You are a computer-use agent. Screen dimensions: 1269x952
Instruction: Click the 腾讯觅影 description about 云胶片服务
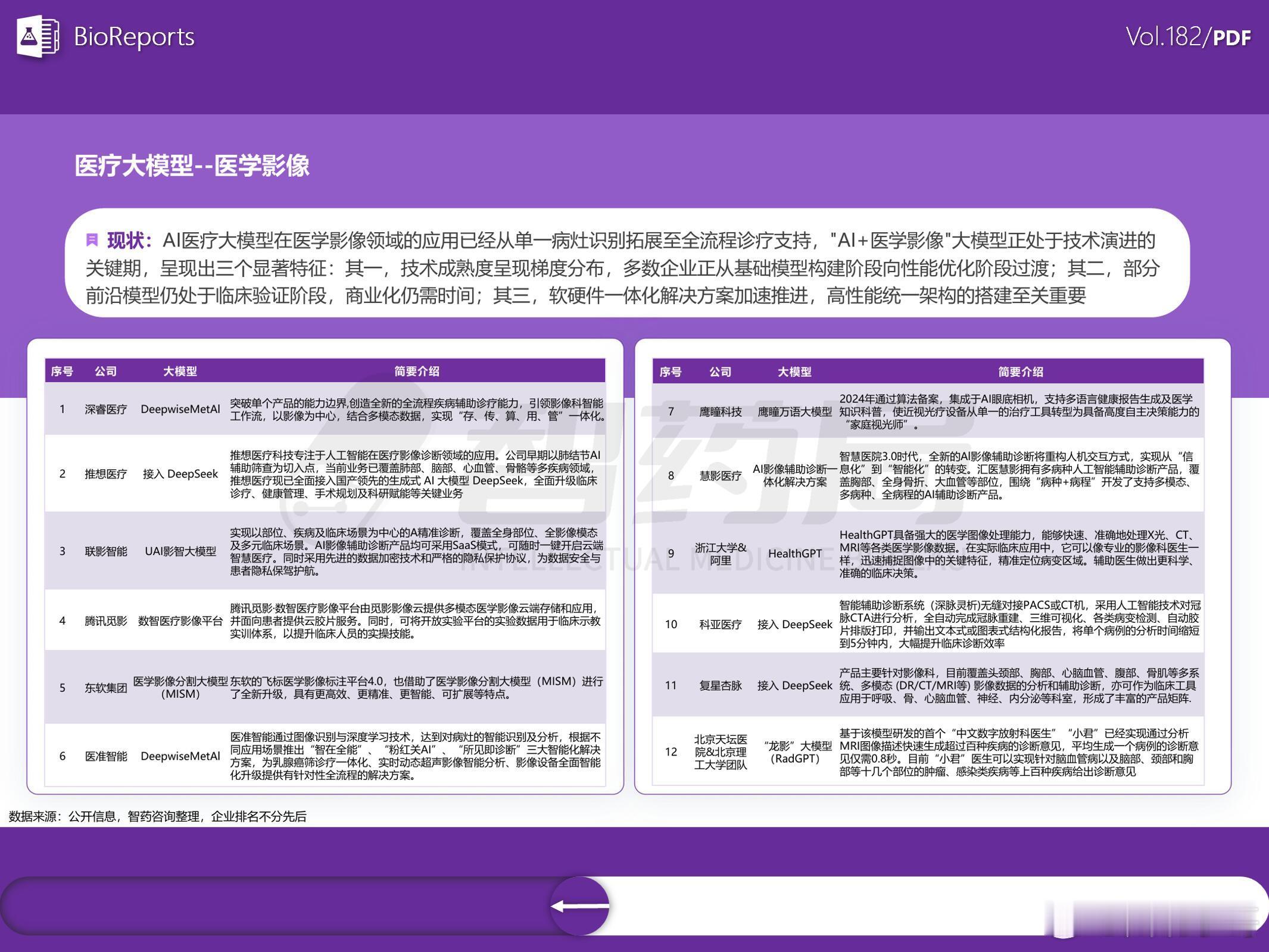(x=415, y=621)
